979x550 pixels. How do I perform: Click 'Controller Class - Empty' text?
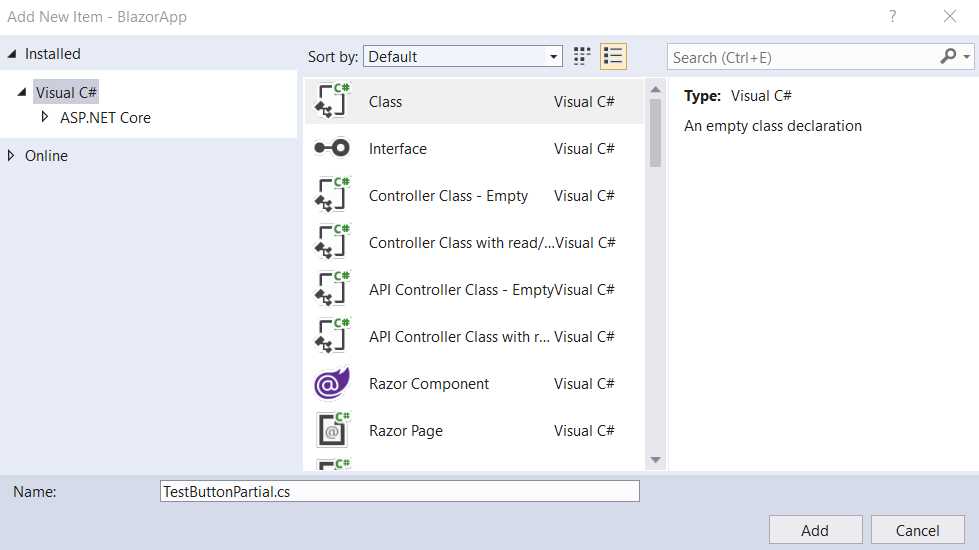(x=448, y=196)
